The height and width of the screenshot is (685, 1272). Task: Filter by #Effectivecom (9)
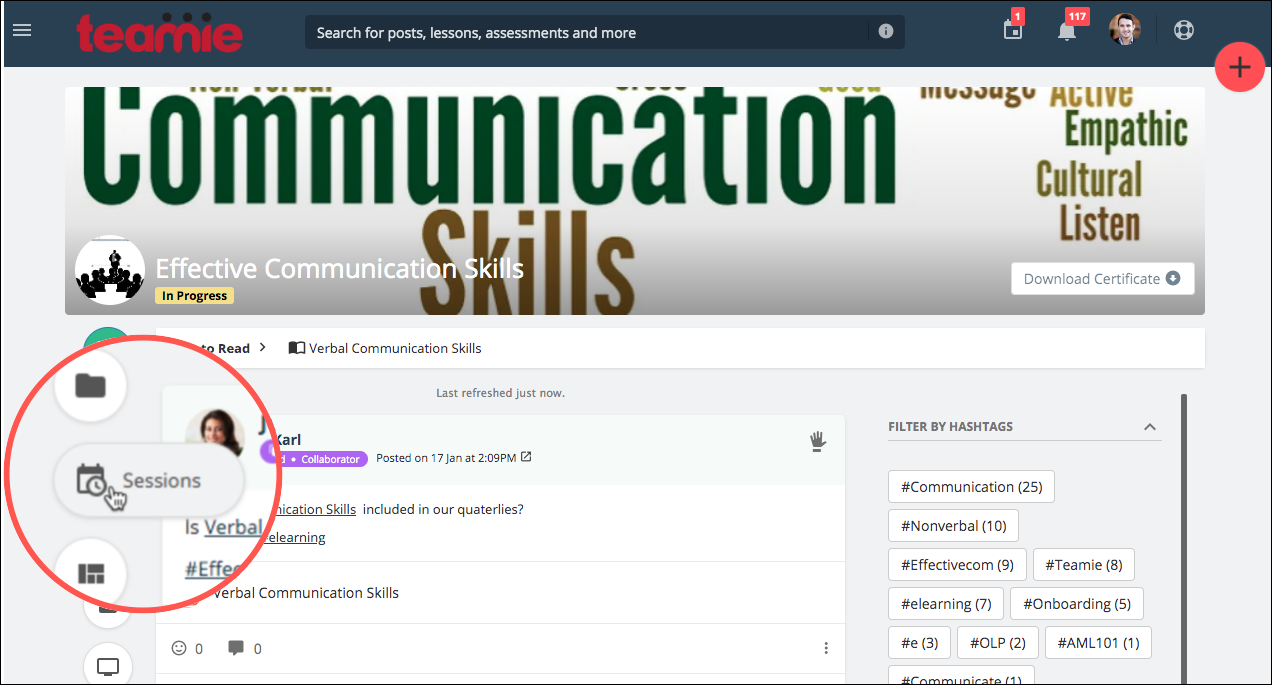click(957, 565)
